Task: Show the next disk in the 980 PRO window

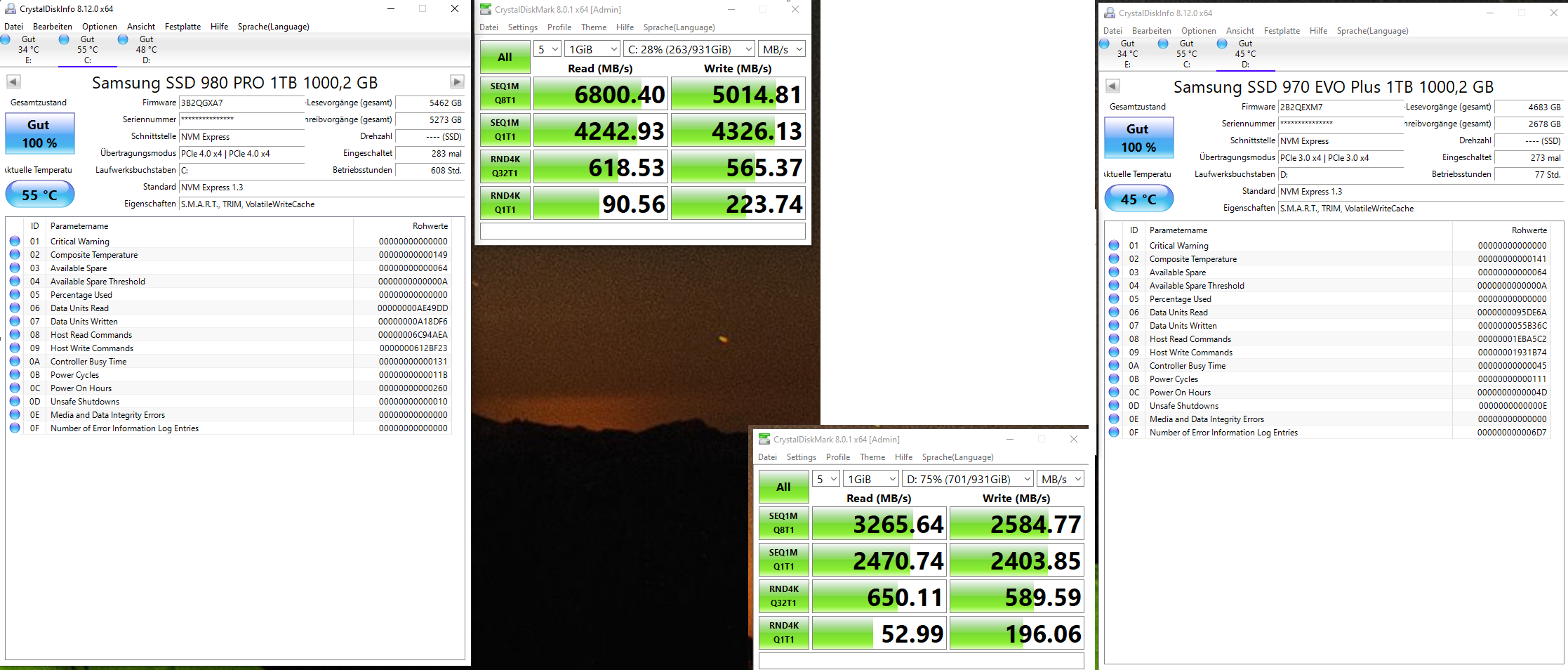Action: [x=457, y=81]
